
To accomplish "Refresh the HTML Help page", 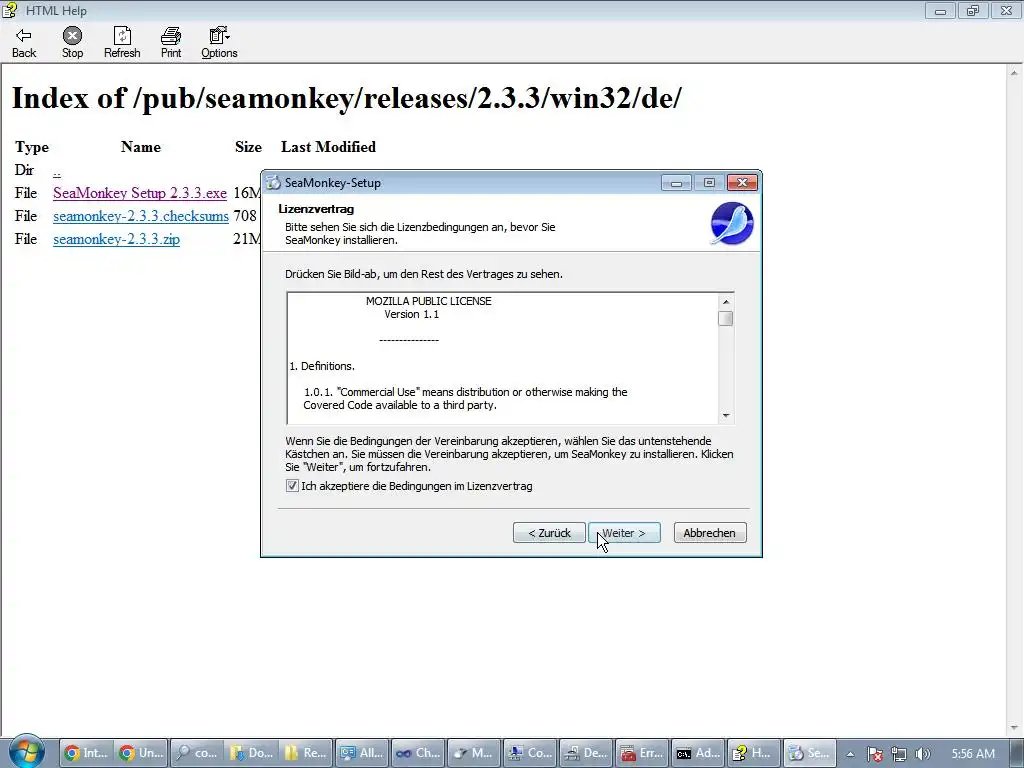I will [x=122, y=43].
